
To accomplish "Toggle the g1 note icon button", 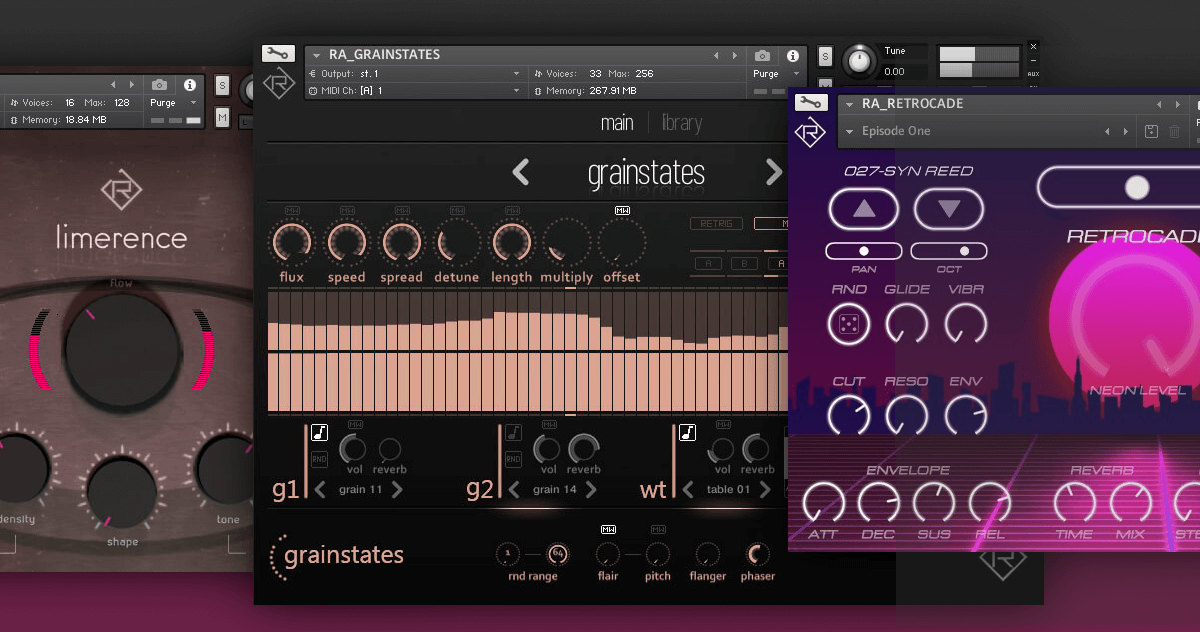I will tap(320, 432).
